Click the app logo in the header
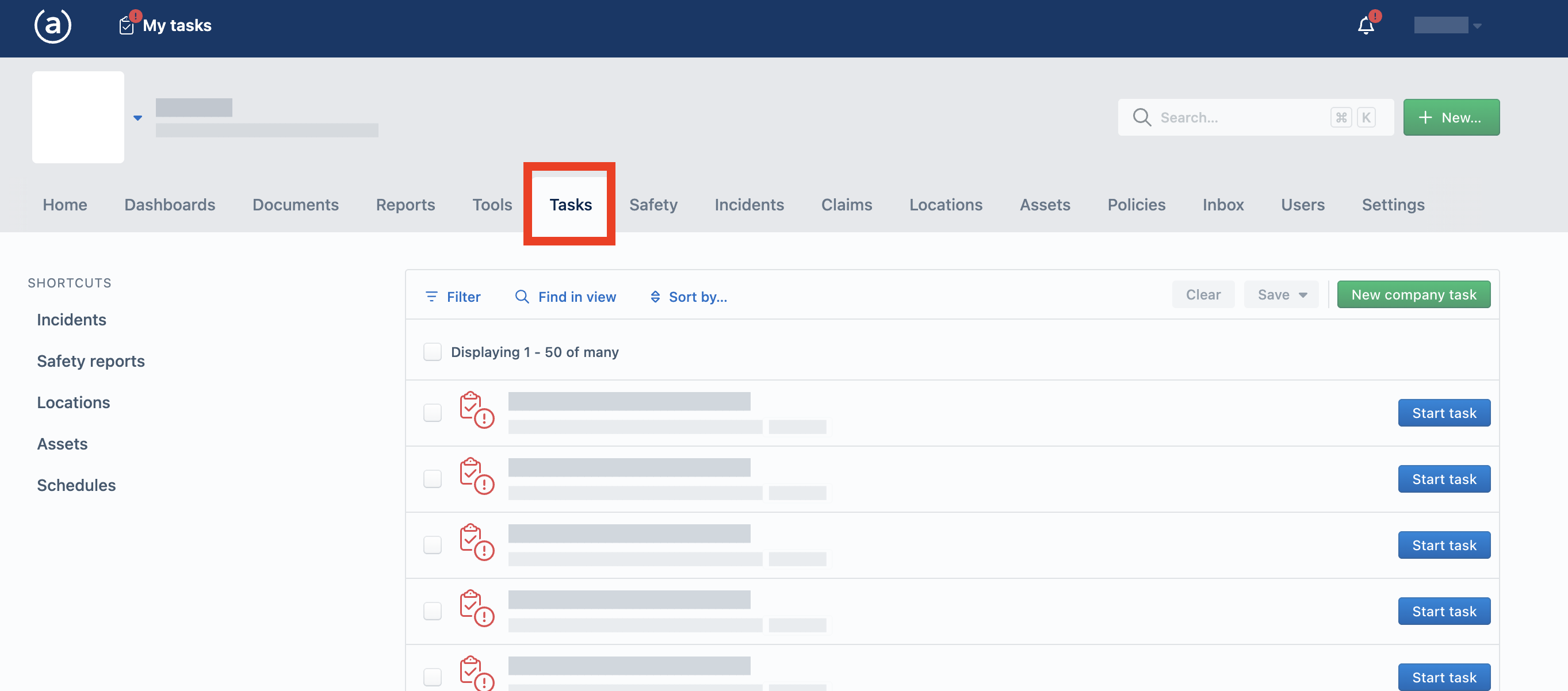1568x691 pixels. tap(53, 25)
